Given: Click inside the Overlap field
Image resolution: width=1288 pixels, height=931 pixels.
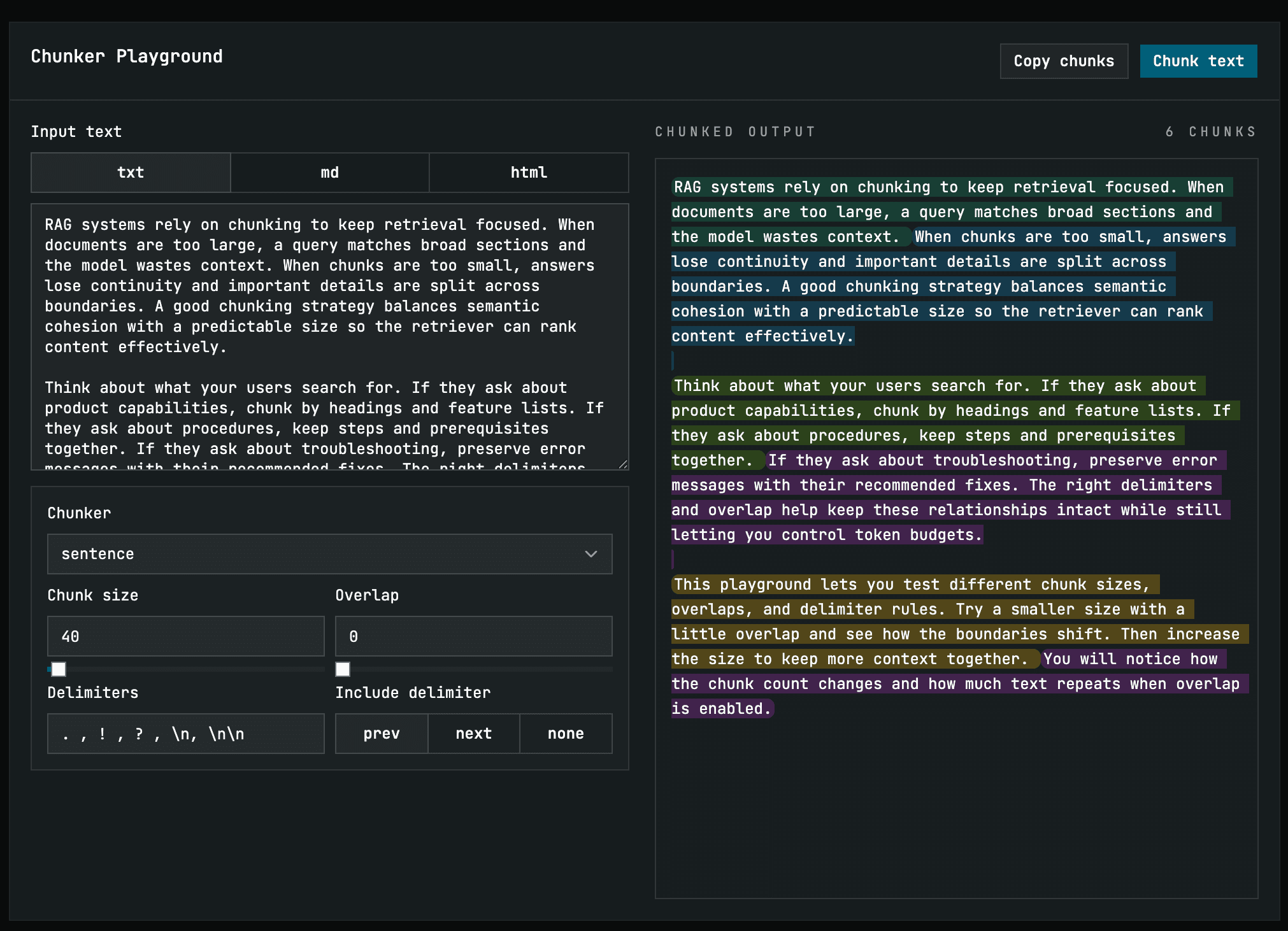Looking at the screenshot, I should 473,636.
